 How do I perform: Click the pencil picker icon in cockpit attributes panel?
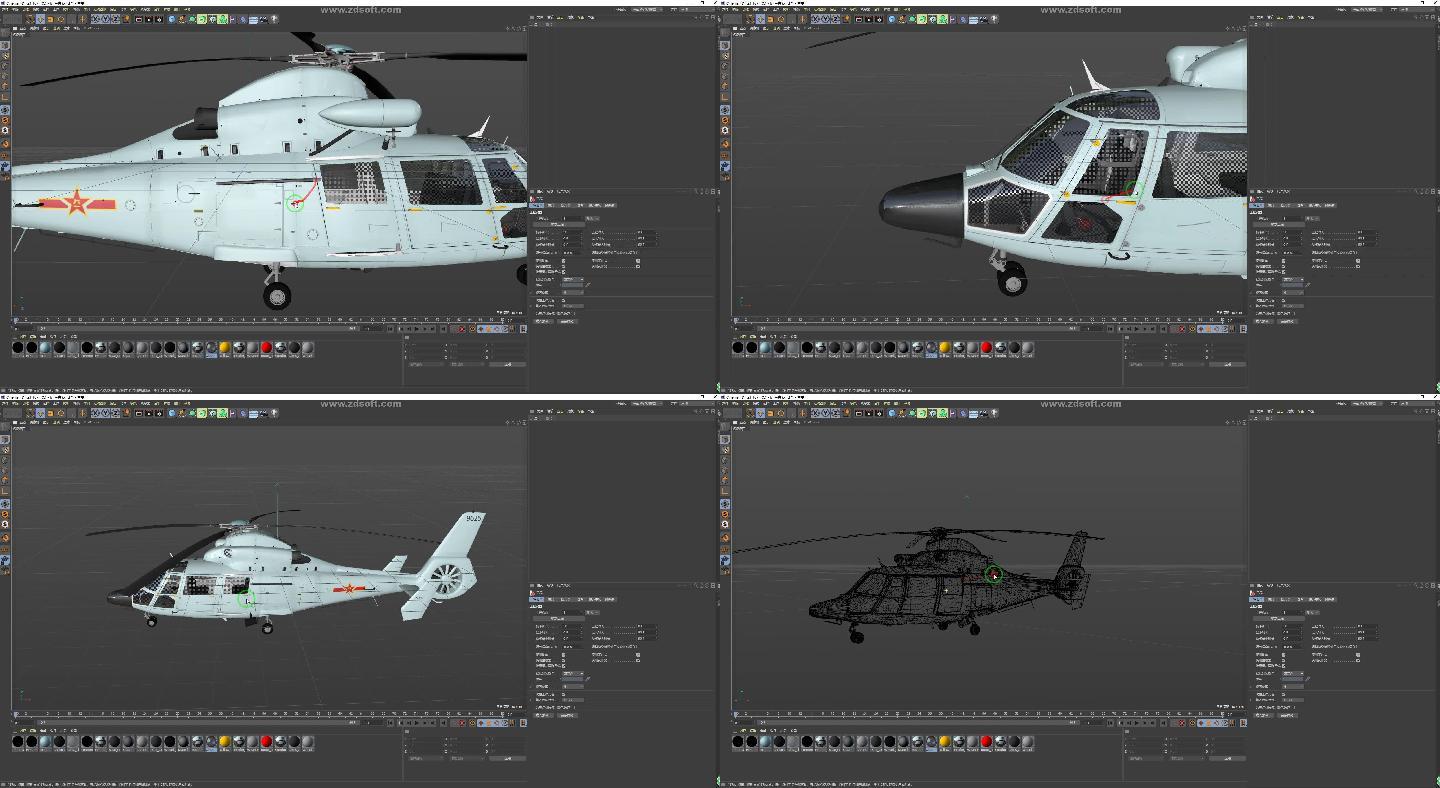tap(1308, 285)
